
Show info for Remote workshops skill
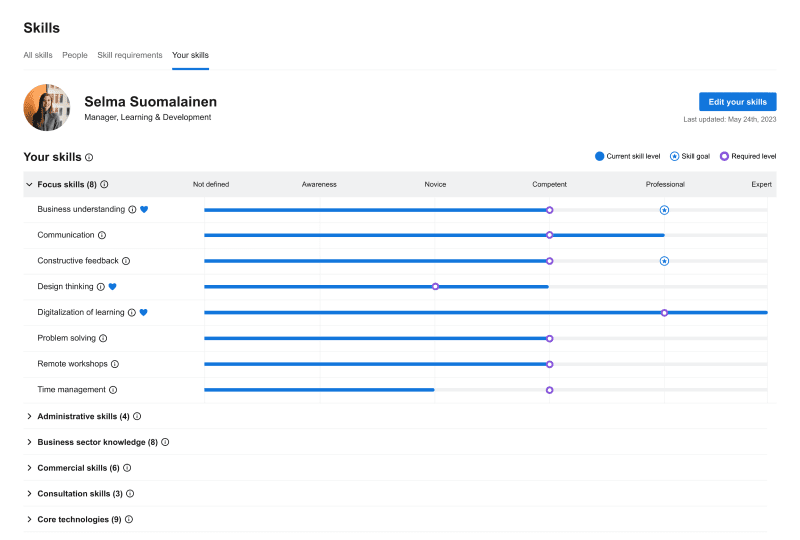115,364
